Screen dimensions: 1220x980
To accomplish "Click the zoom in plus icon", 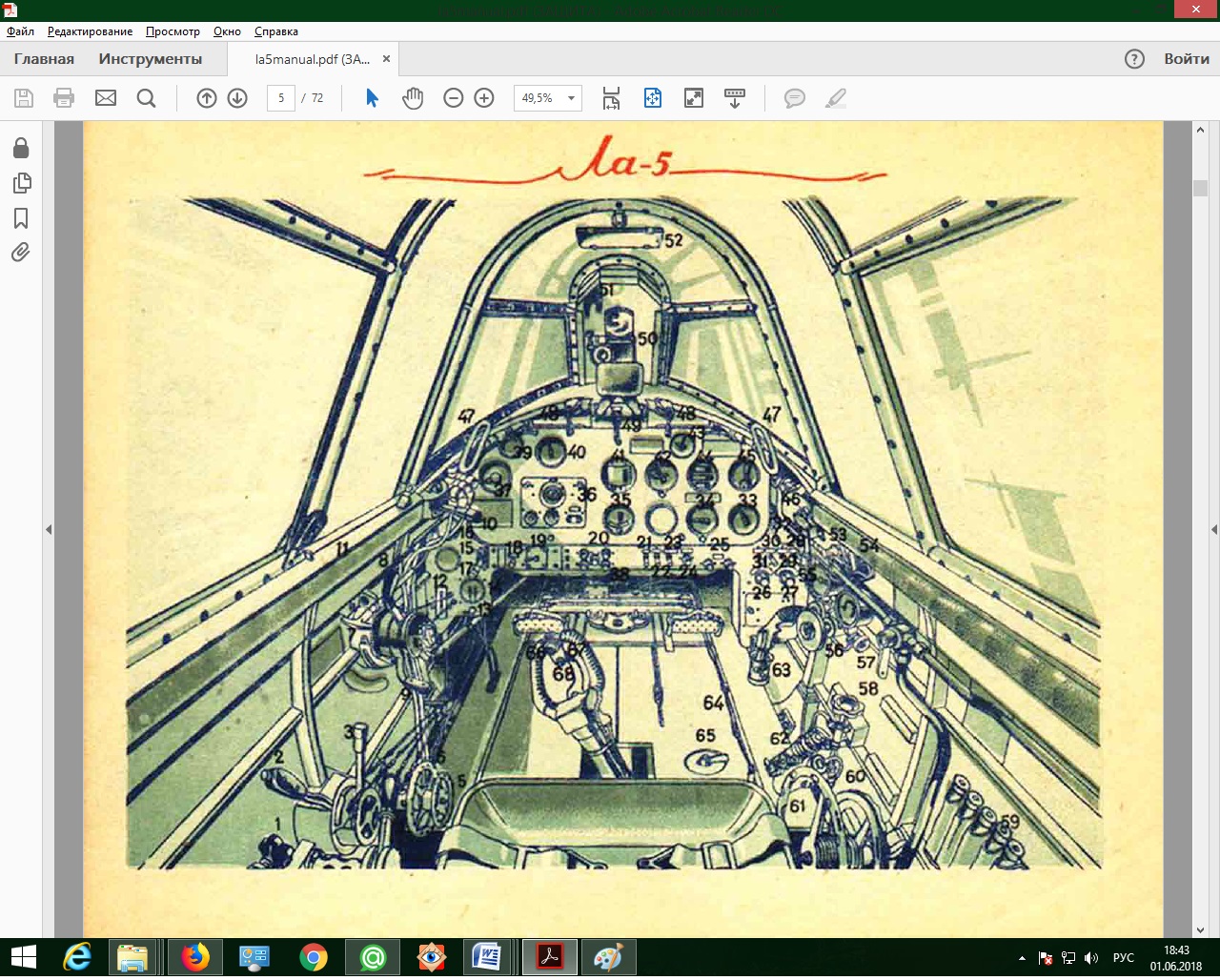I will click(484, 98).
